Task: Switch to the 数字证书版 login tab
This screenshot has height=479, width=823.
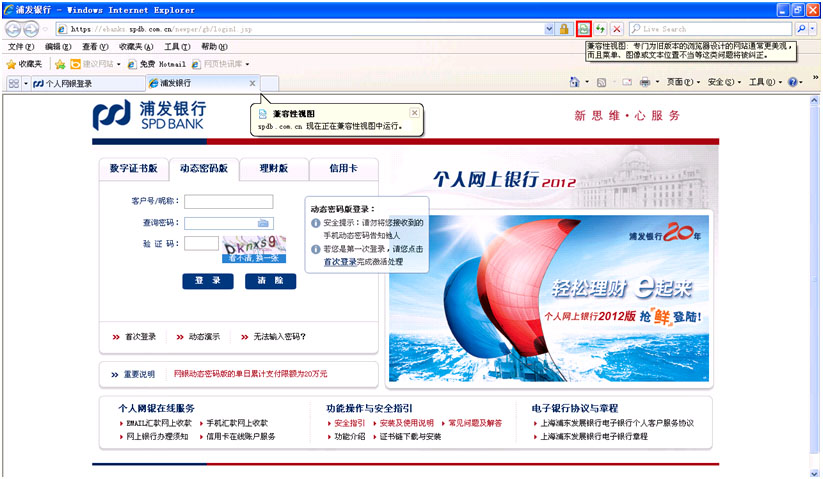Action: [x=134, y=169]
